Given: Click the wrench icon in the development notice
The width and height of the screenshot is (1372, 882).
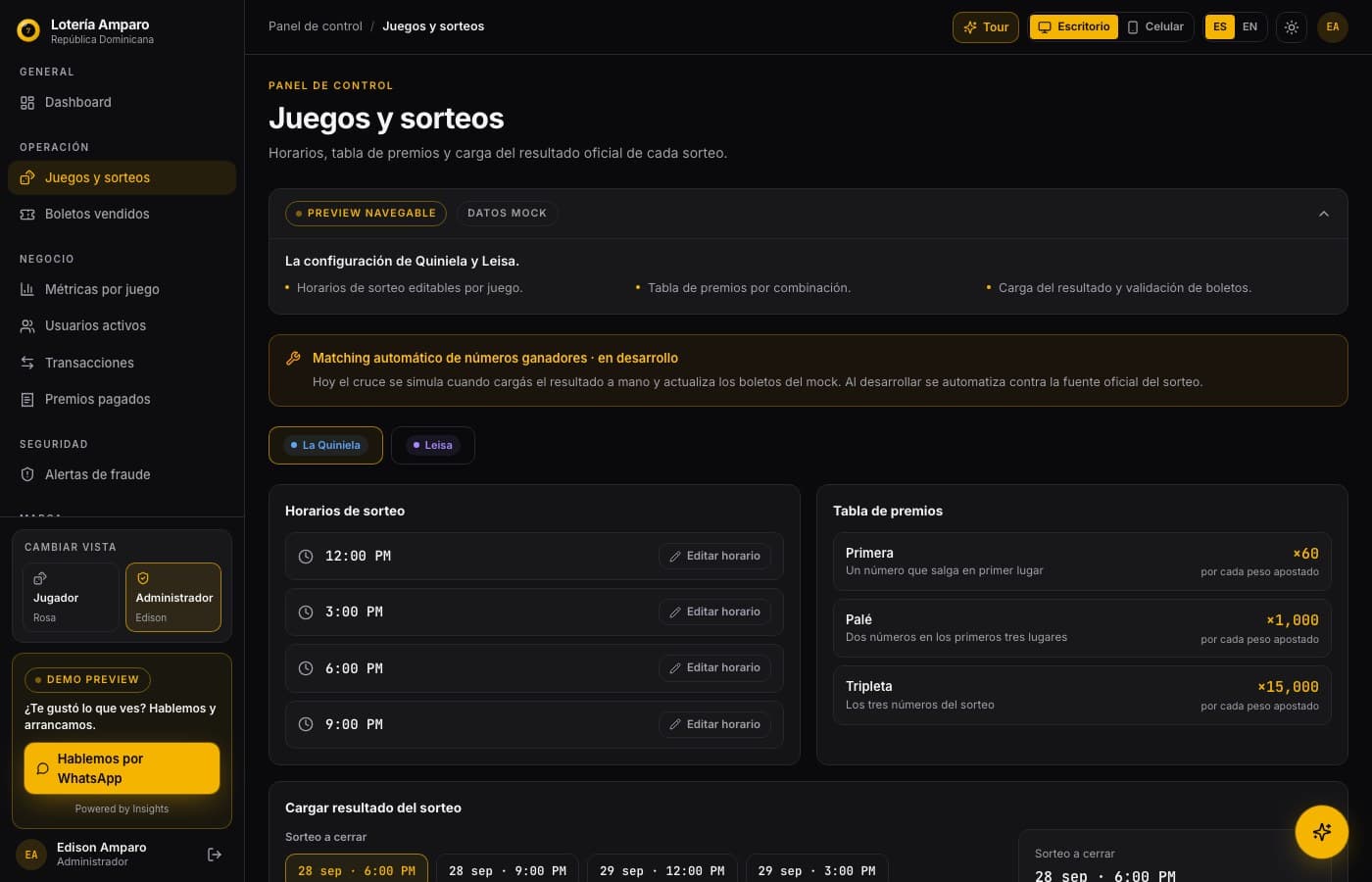Looking at the screenshot, I should (x=293, y=359).
